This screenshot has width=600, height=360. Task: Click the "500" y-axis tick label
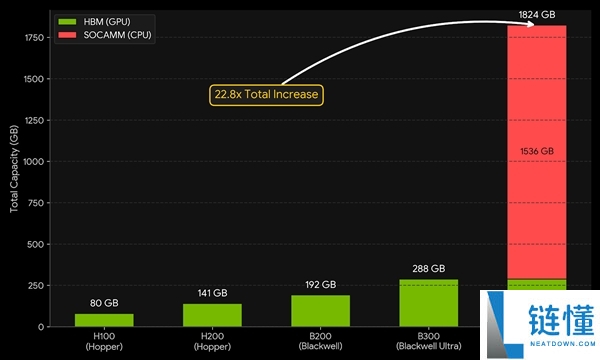coord(36,244)
